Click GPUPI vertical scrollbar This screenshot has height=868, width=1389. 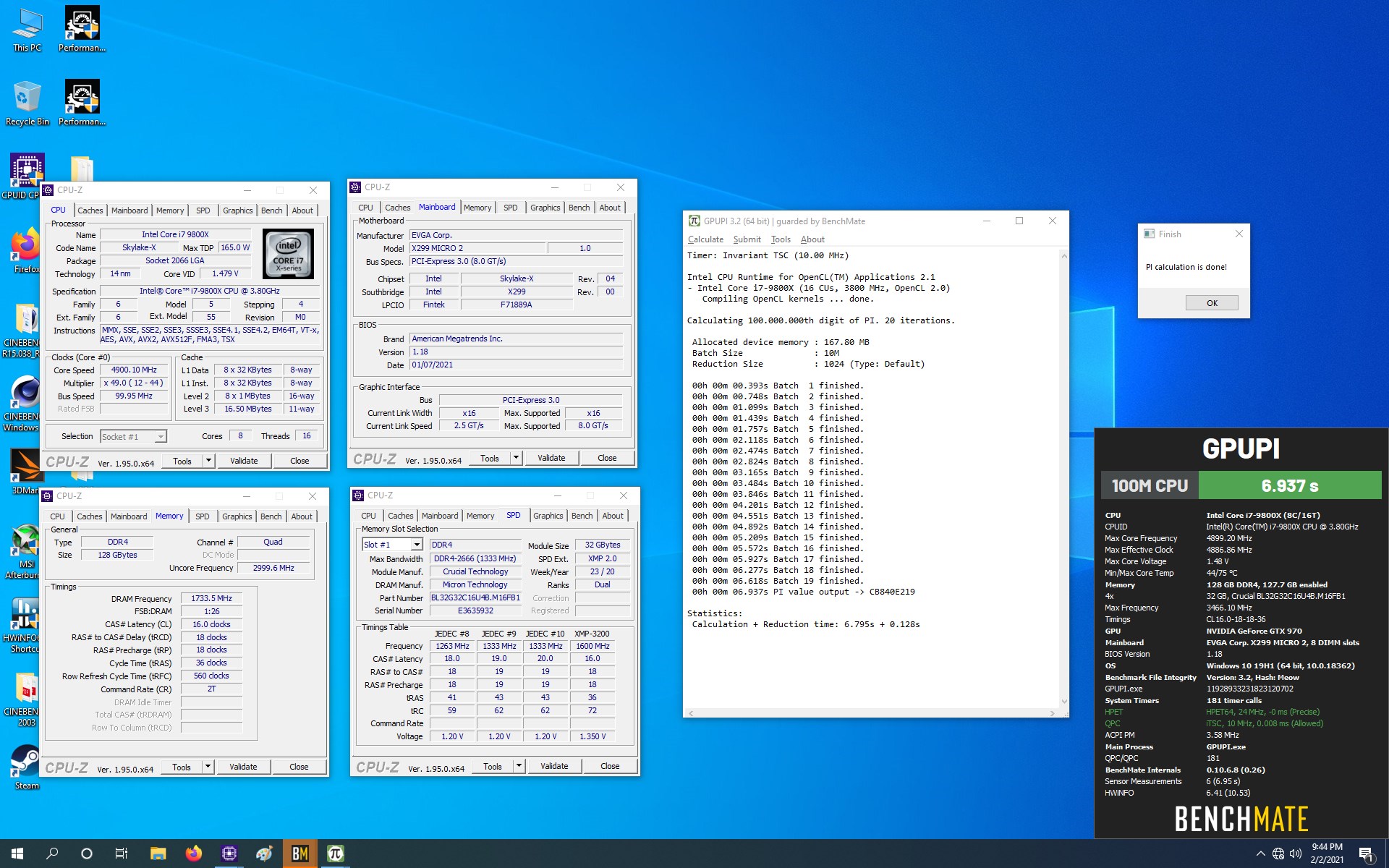pyautogui.click(x=1063, y=479)
